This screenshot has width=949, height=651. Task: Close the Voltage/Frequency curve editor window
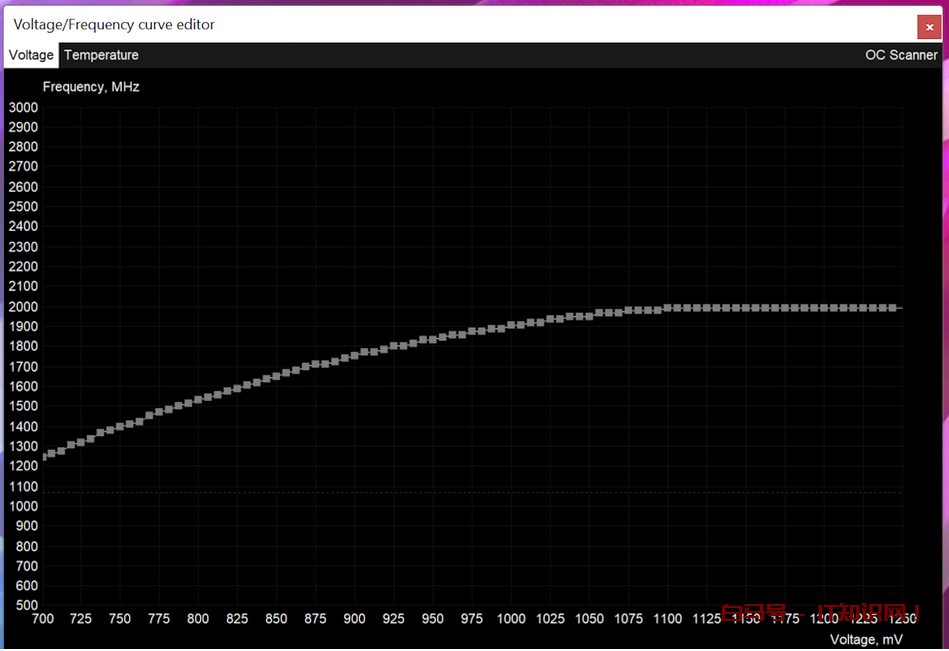(x=929, y=27)
